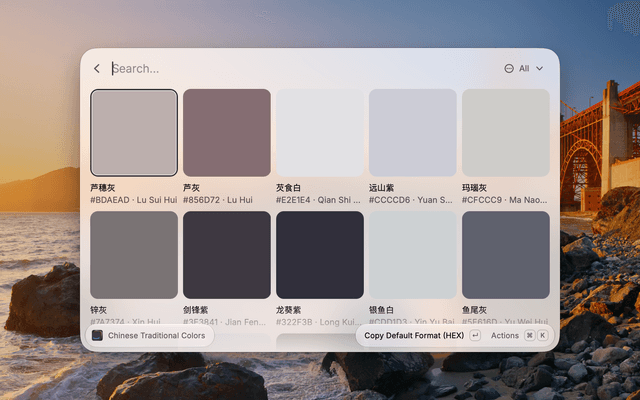Click the name label 剑锋紫
The image size is (640, 400).
195,310
